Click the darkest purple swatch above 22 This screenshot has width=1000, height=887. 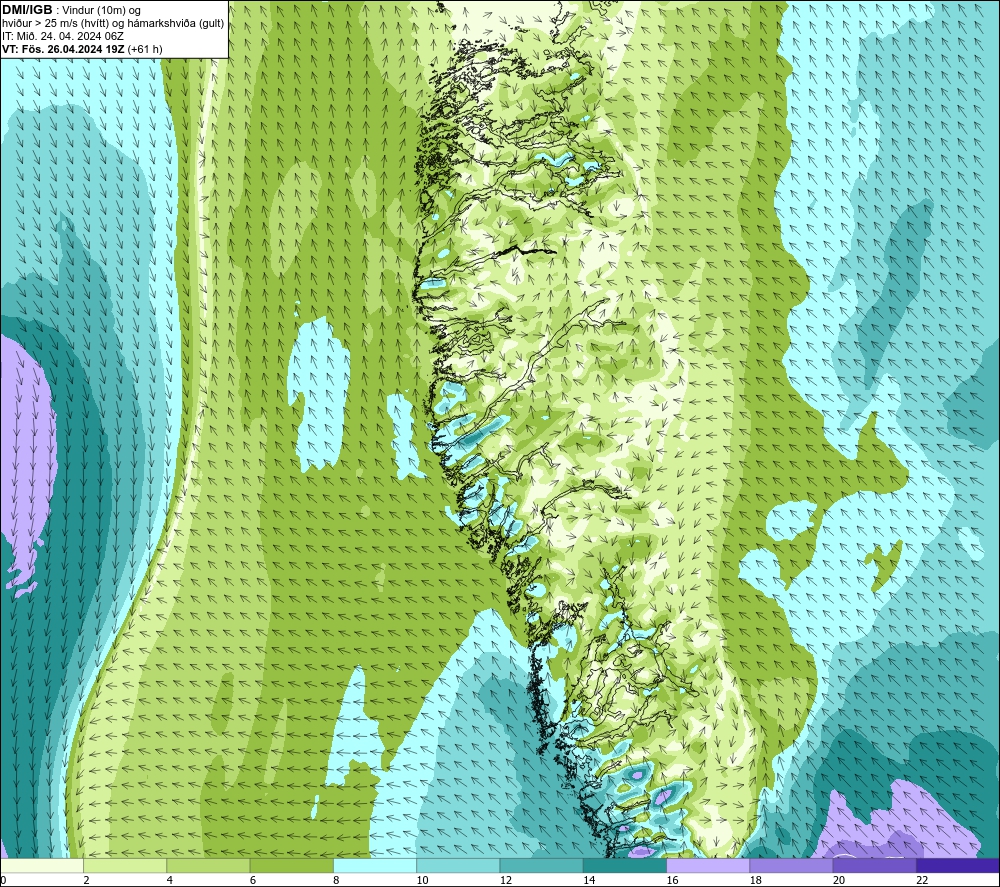point(957,865)
